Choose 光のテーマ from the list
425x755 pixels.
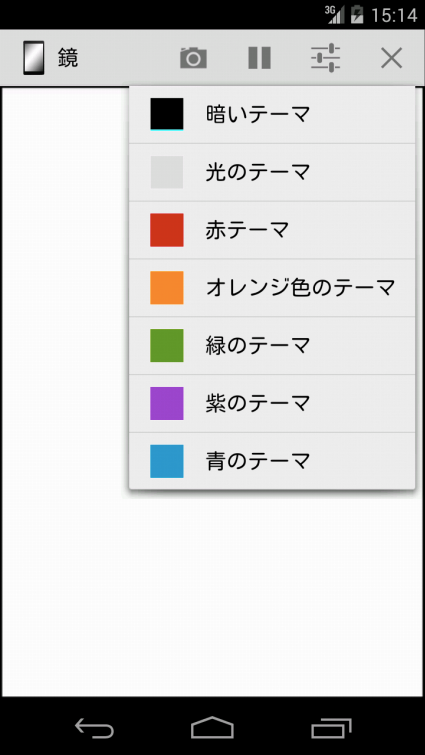[272, 172]
